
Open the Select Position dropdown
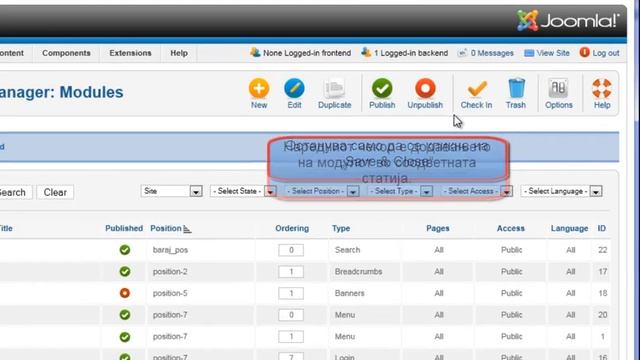[x=322, y=191]
